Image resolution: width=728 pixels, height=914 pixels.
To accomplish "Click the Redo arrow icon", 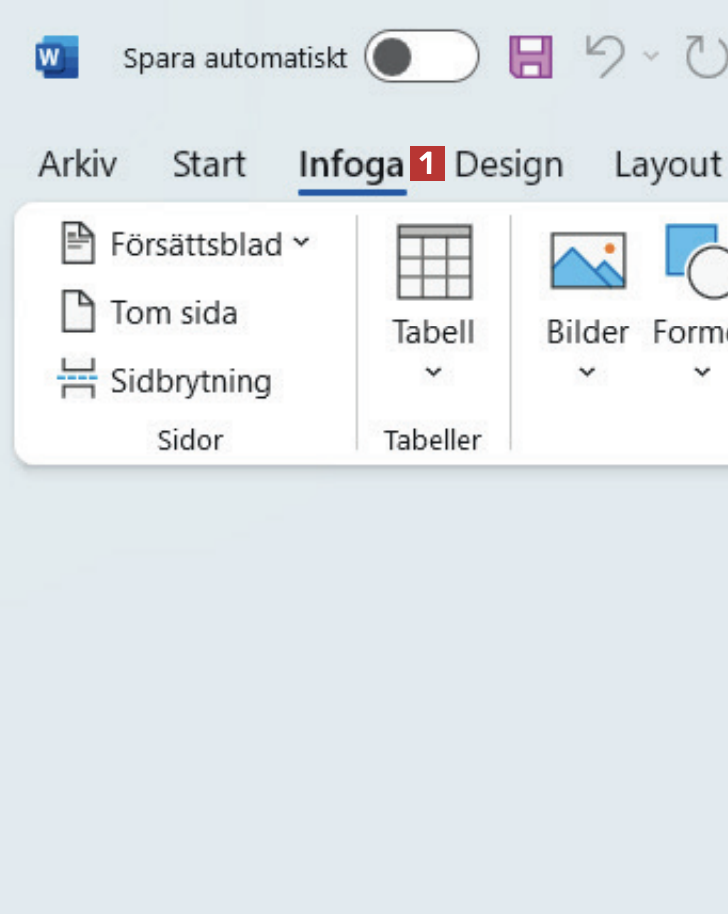I will (x=706, y=57).
